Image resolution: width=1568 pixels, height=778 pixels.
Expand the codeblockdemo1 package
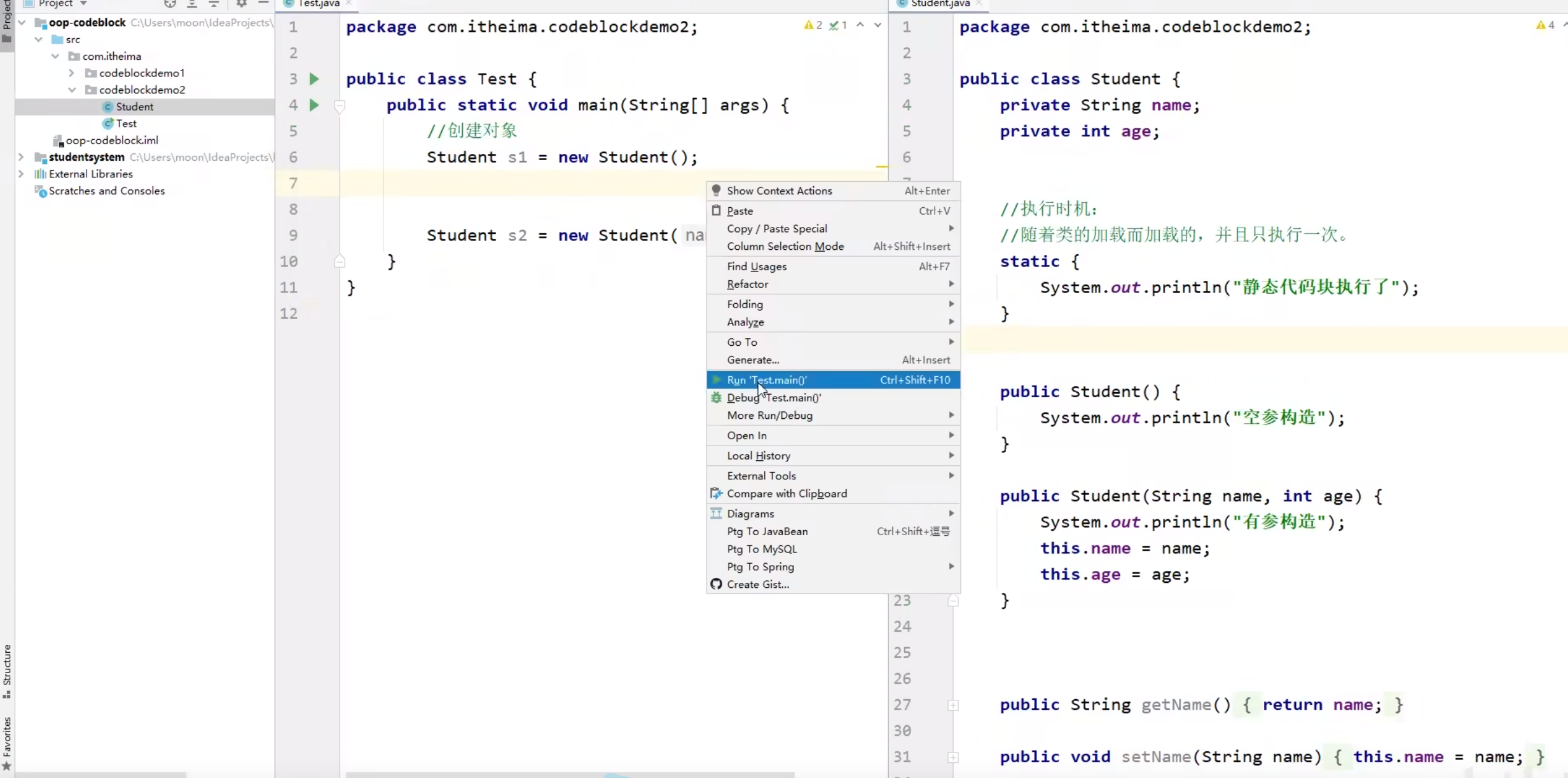tap(72, 73)
